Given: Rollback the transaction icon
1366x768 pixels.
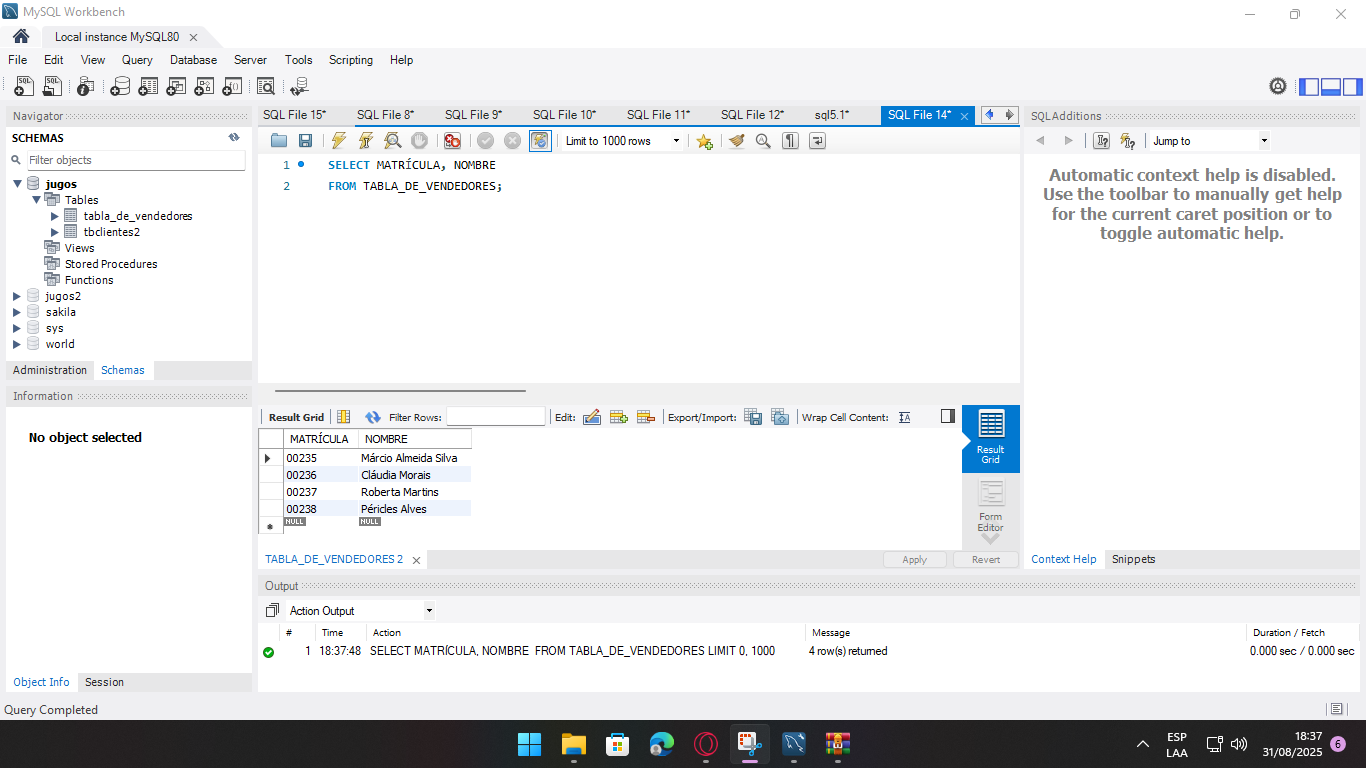Looking at the screenshot, I should [512, 141].
